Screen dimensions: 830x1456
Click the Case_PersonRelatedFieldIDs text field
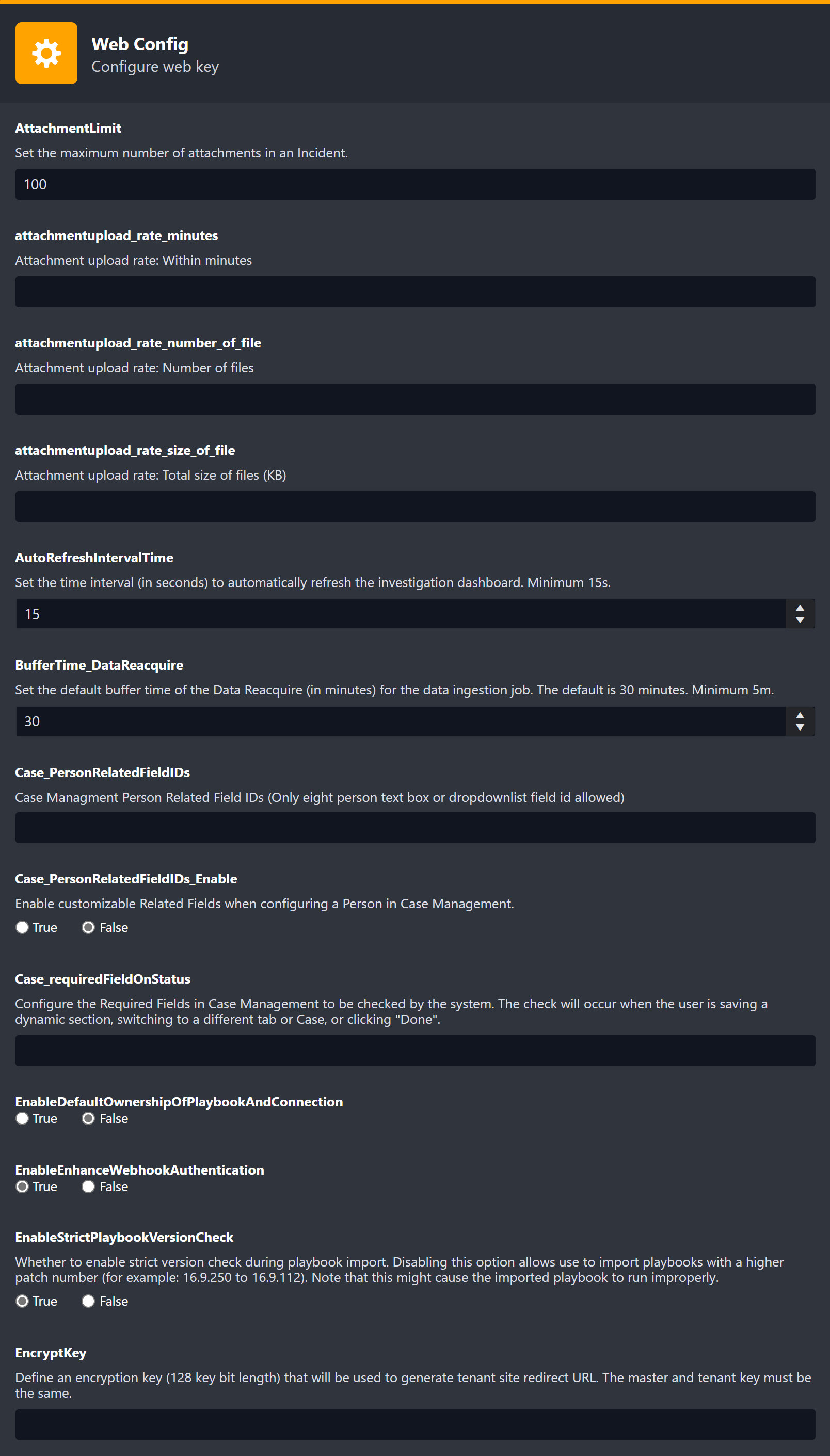coord(415,828)
